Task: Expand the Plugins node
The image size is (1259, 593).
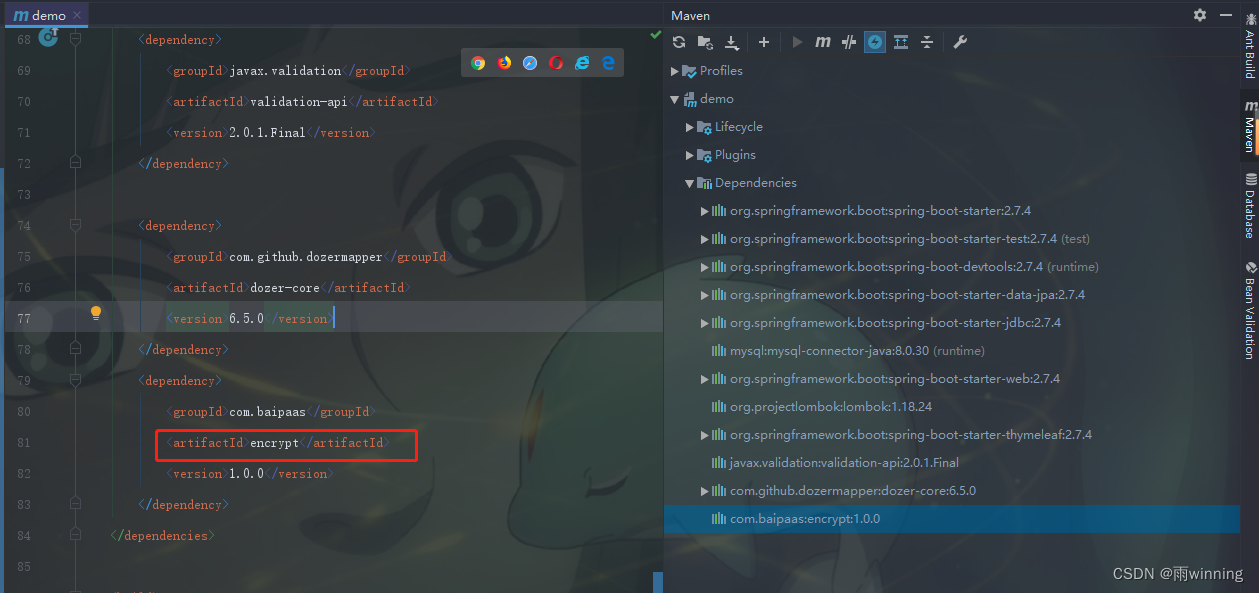Action: [x=689, y=155]
